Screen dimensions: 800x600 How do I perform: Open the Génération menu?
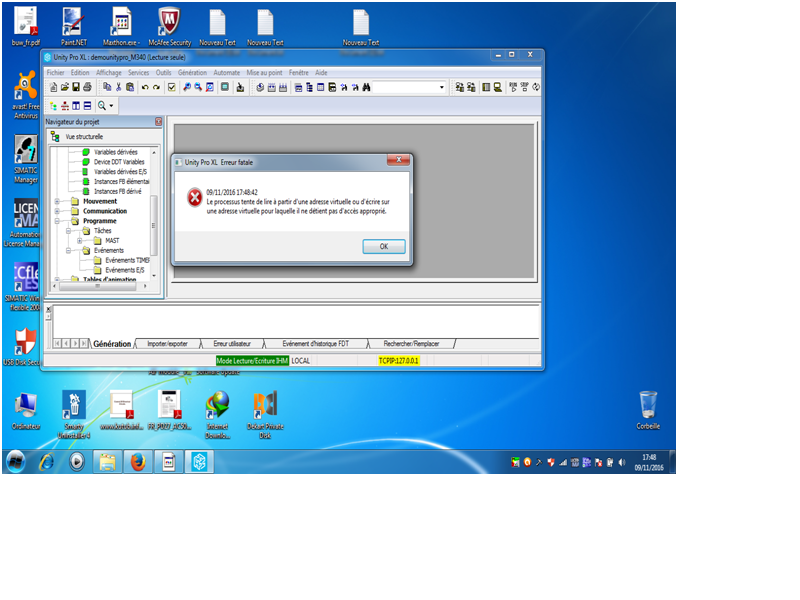[x=192, y=73]
